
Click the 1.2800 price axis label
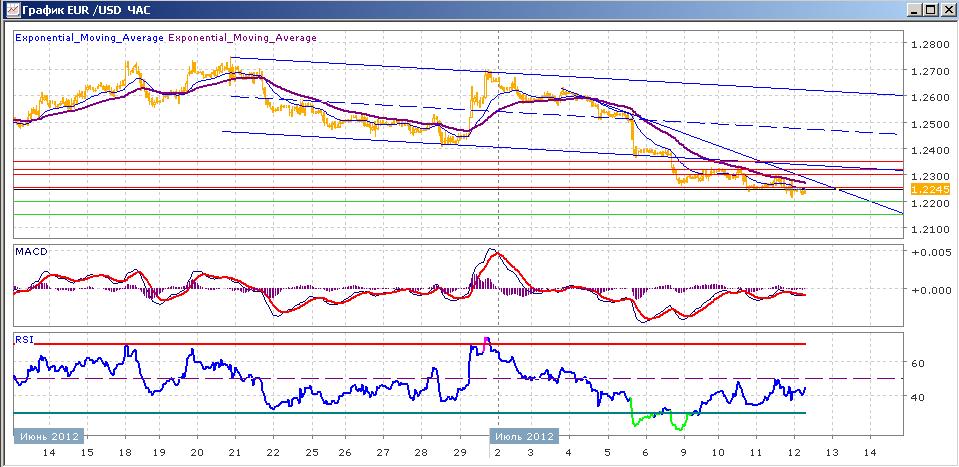tap(930, 45)
